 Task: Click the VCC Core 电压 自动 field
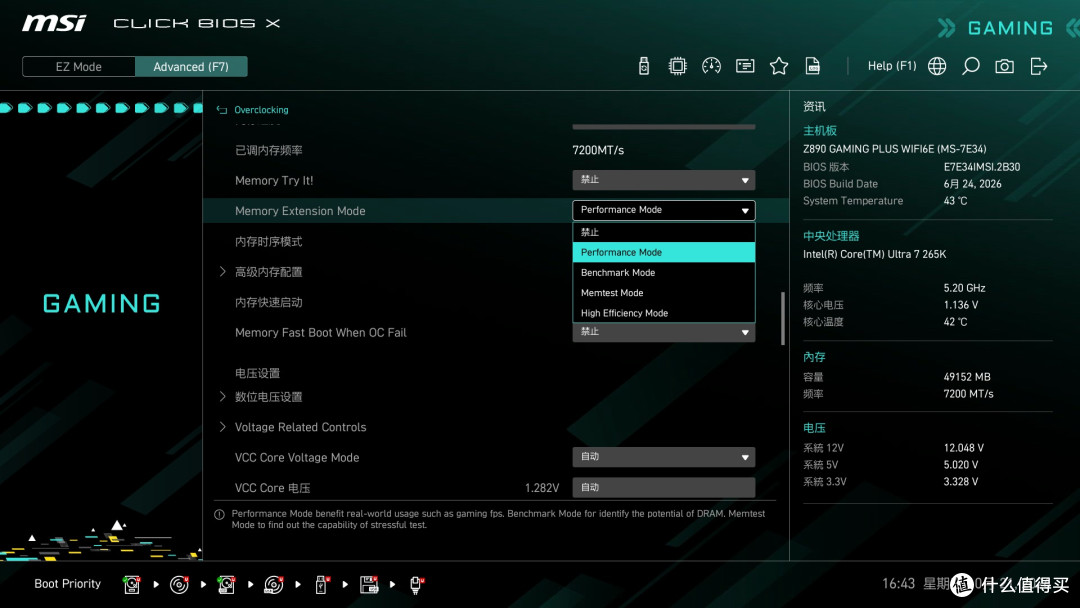click(x=663, y=488)
